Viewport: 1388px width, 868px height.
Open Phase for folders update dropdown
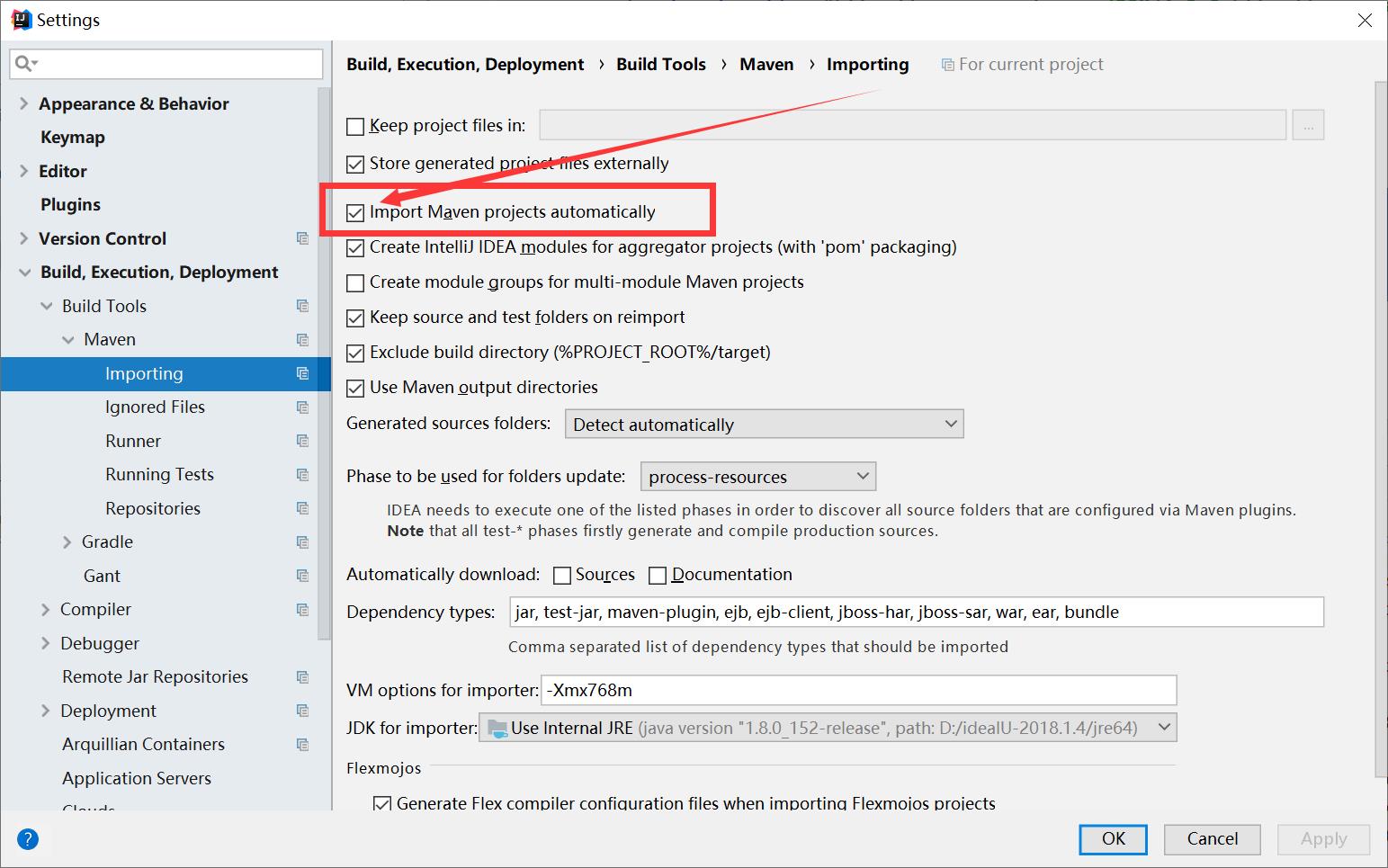[757, 476]
